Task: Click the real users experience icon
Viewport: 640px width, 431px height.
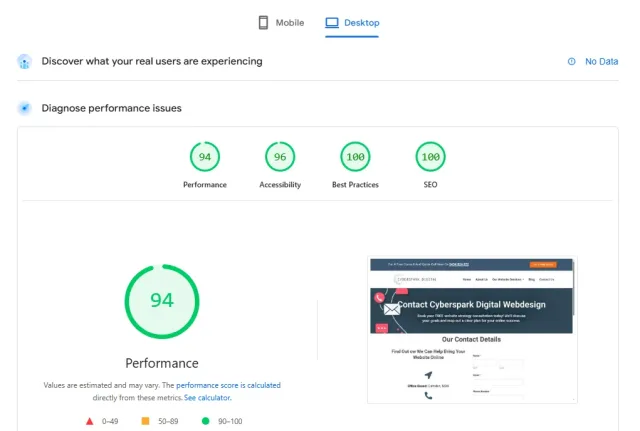Action: click(x=24, y=62)
